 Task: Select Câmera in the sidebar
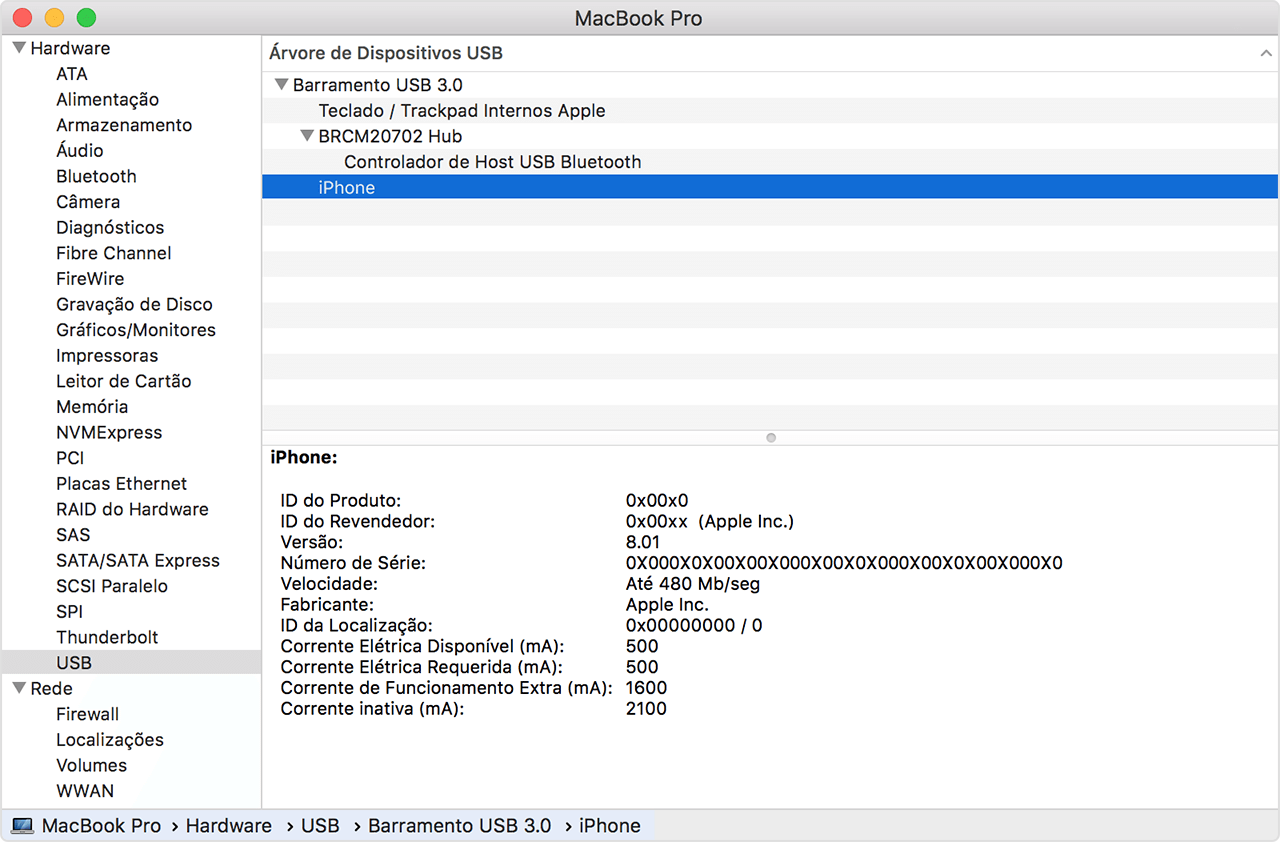pyautogui.click(x=88, y=202)
